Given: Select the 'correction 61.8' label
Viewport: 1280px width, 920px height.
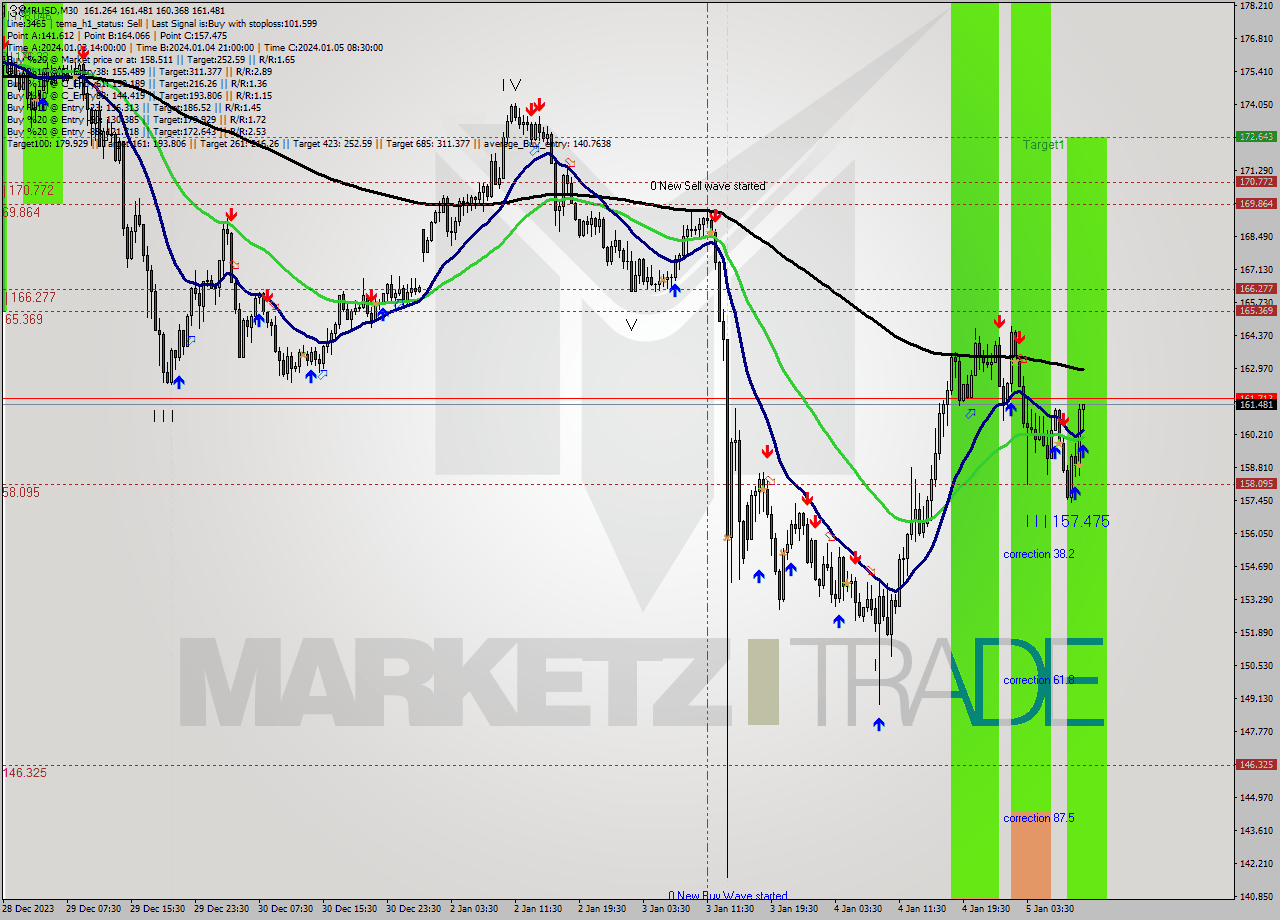Looking at the screenshot, I should pyautogui.click(x=1039, y=680).
